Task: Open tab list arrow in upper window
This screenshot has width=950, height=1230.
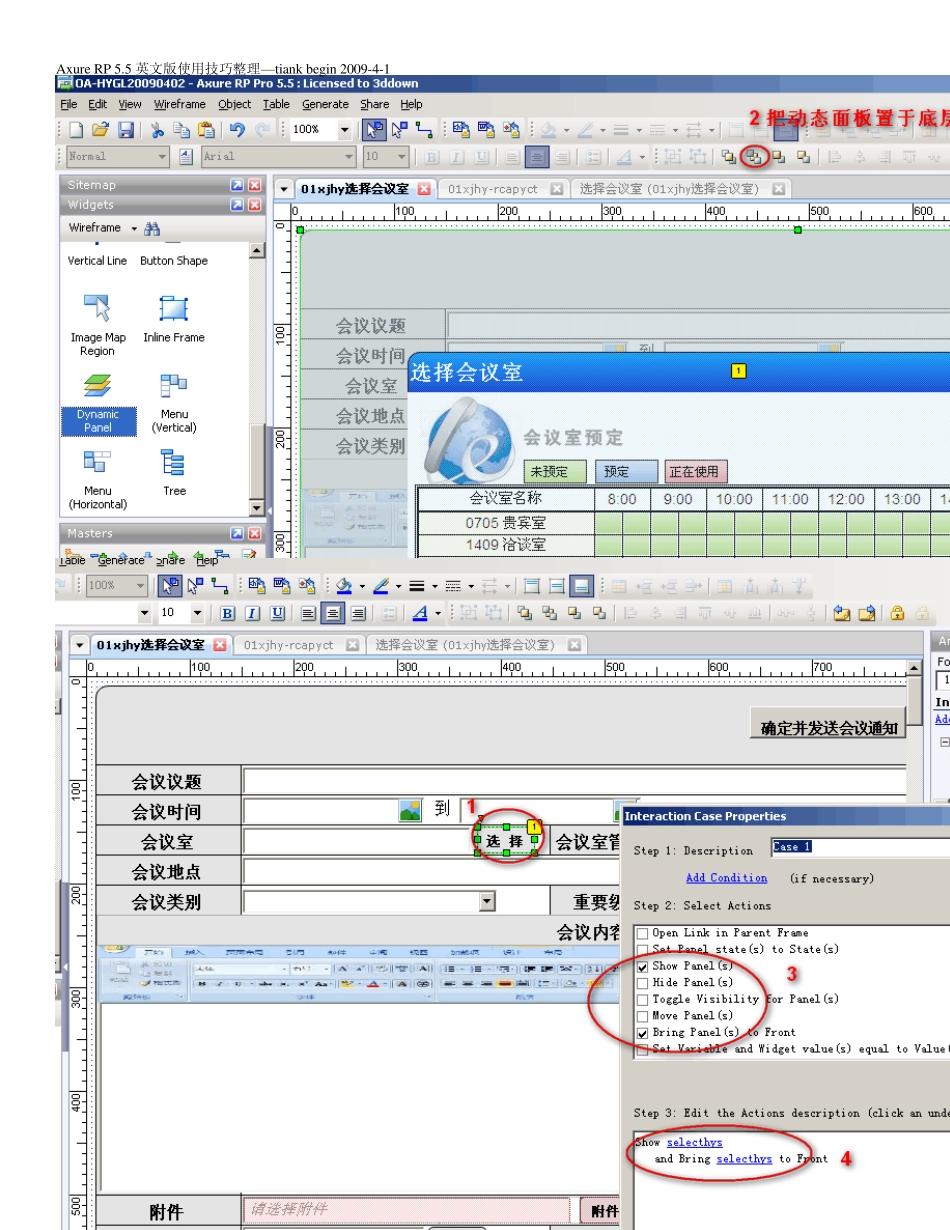Action: [283, 189]
